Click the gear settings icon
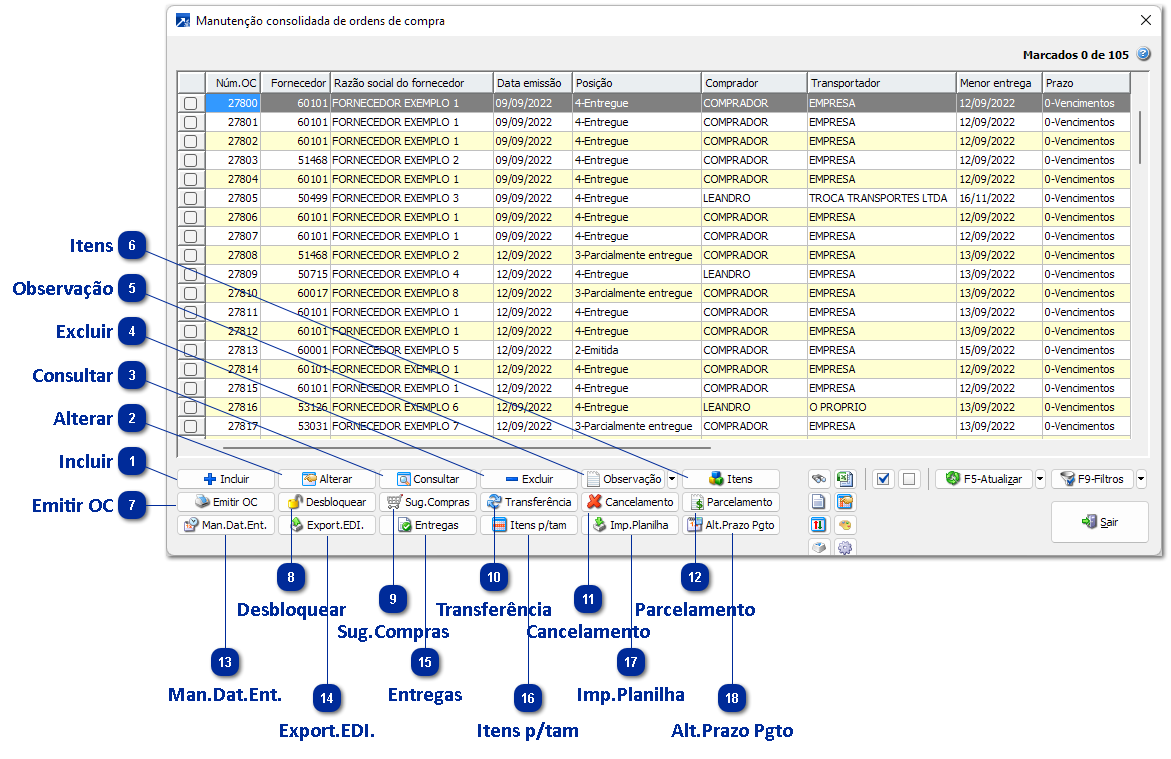This screenshot has width=1171, height=759. (845, 548)
